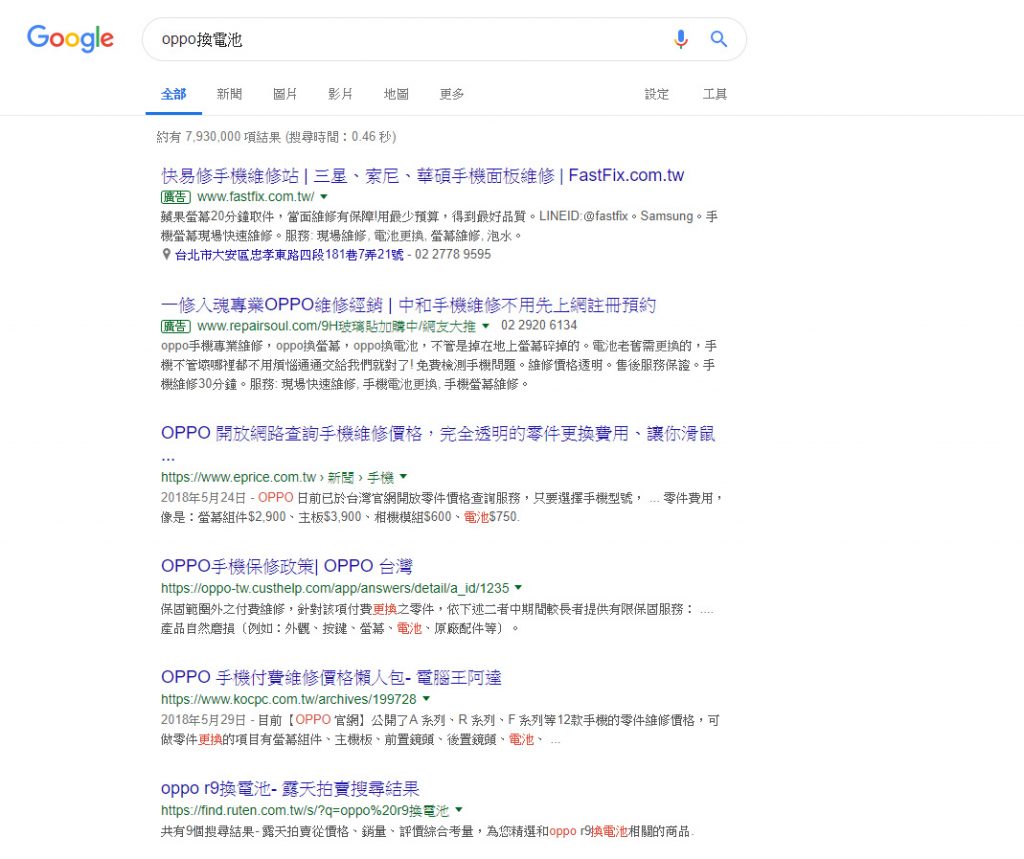This screenshot has height=859, width=1024.
Task: Switch to the 影片 tab
Action: 340,94
